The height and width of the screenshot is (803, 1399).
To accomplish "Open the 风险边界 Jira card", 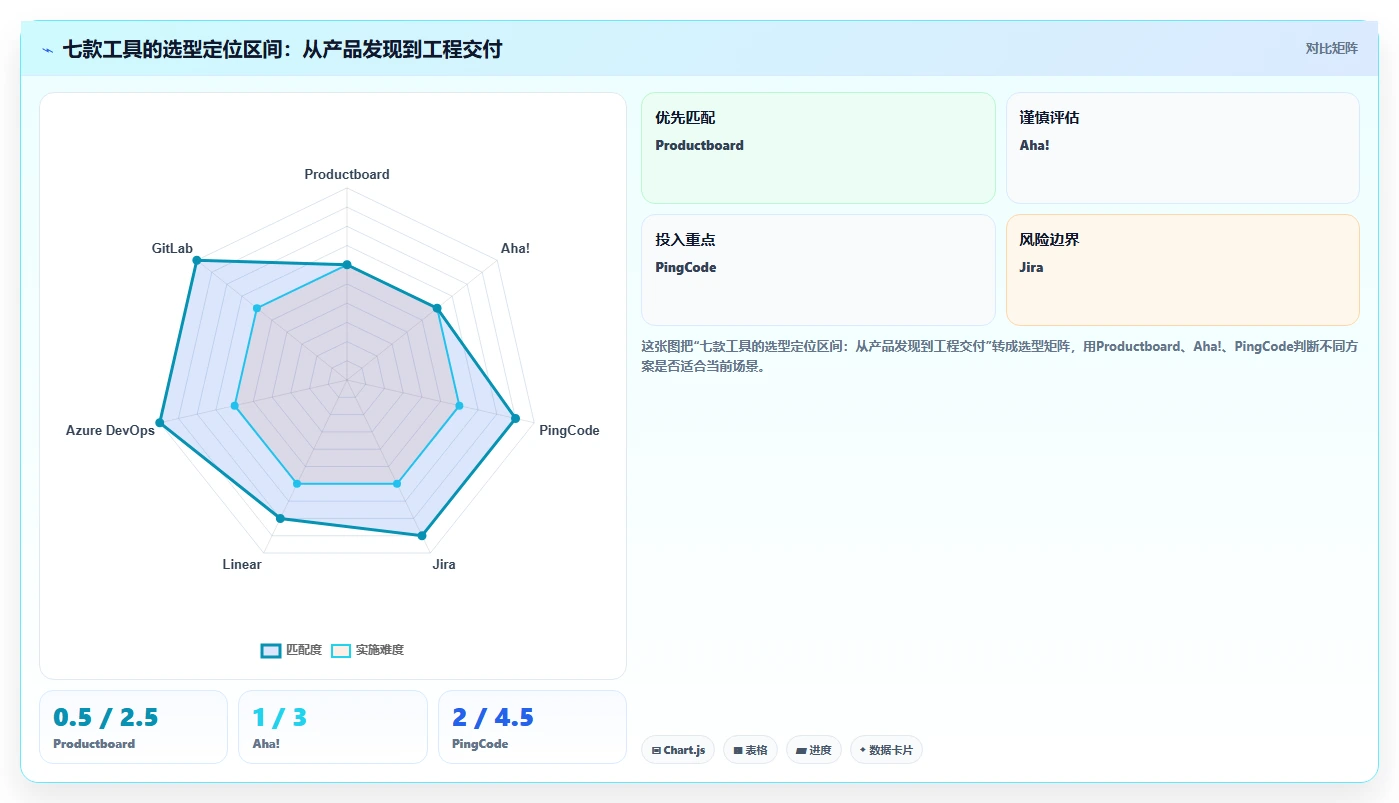I will 1183,270.
